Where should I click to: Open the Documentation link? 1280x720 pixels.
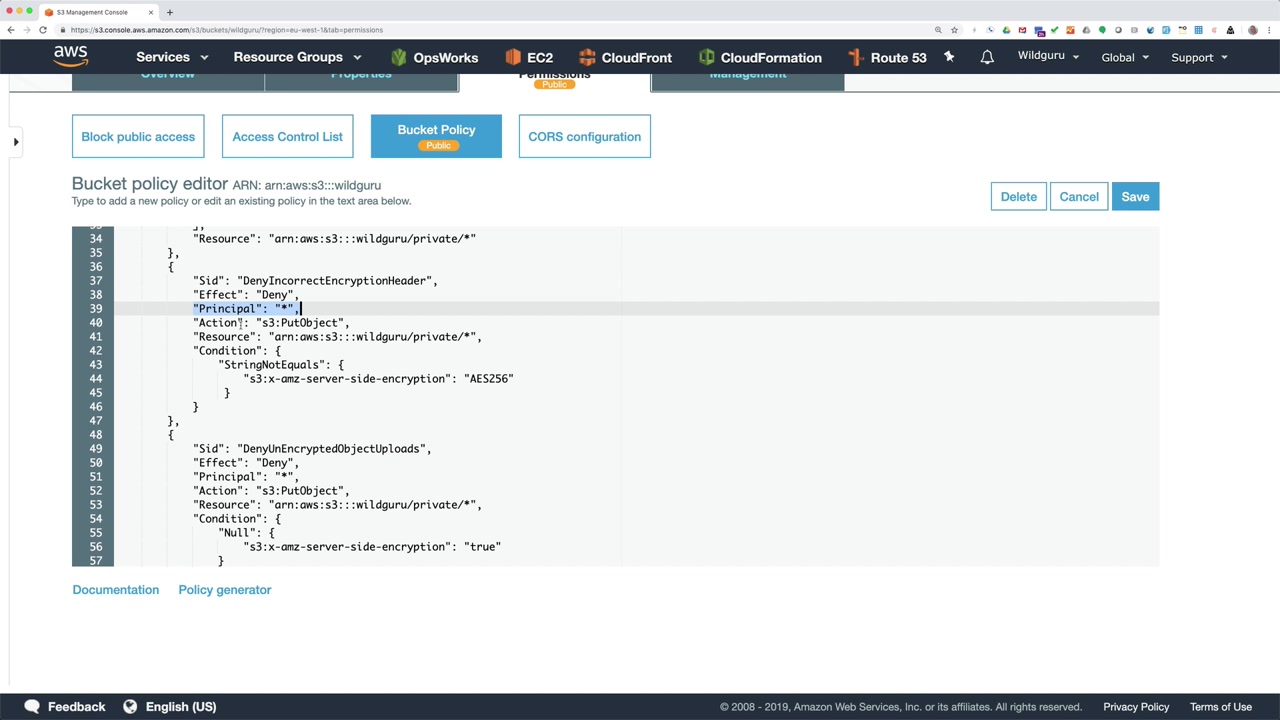click(115, 589)
